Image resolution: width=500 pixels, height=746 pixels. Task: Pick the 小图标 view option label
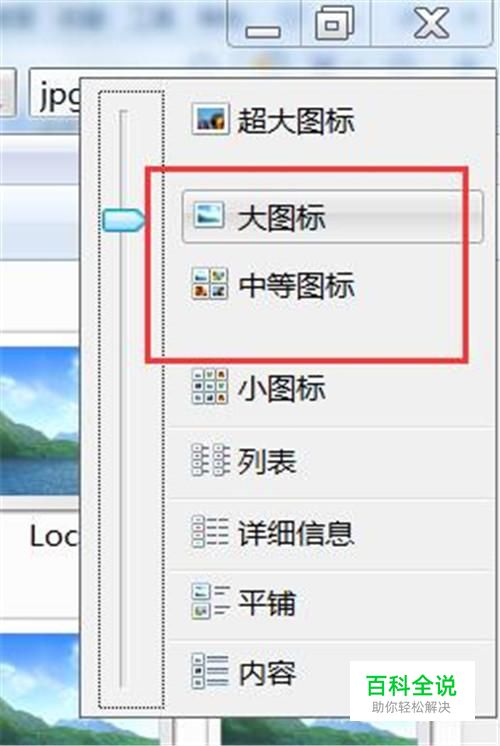[282, 388]
